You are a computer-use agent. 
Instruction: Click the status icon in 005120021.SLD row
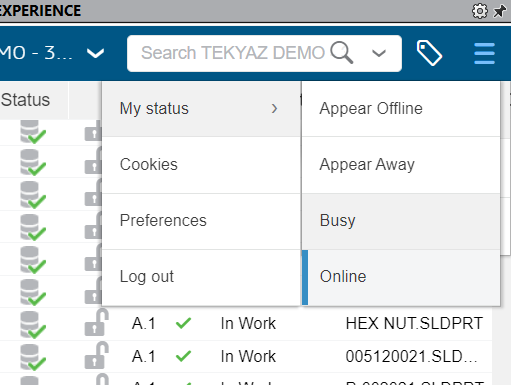33,357
